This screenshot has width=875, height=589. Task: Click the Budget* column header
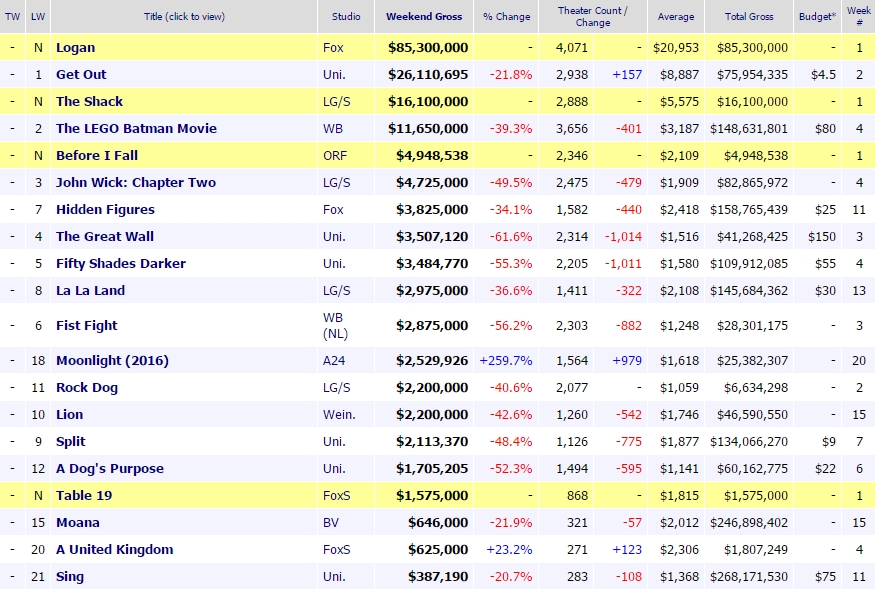(817, 17)
